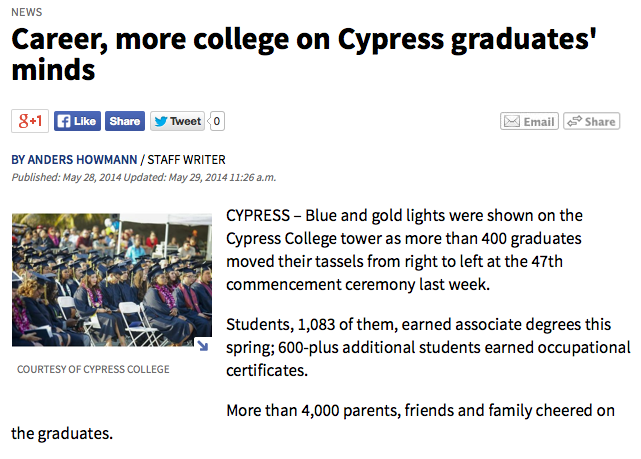Click the gray share arrows icon
The width and height of the screenshot is (641, 459).
click(574, 121)
